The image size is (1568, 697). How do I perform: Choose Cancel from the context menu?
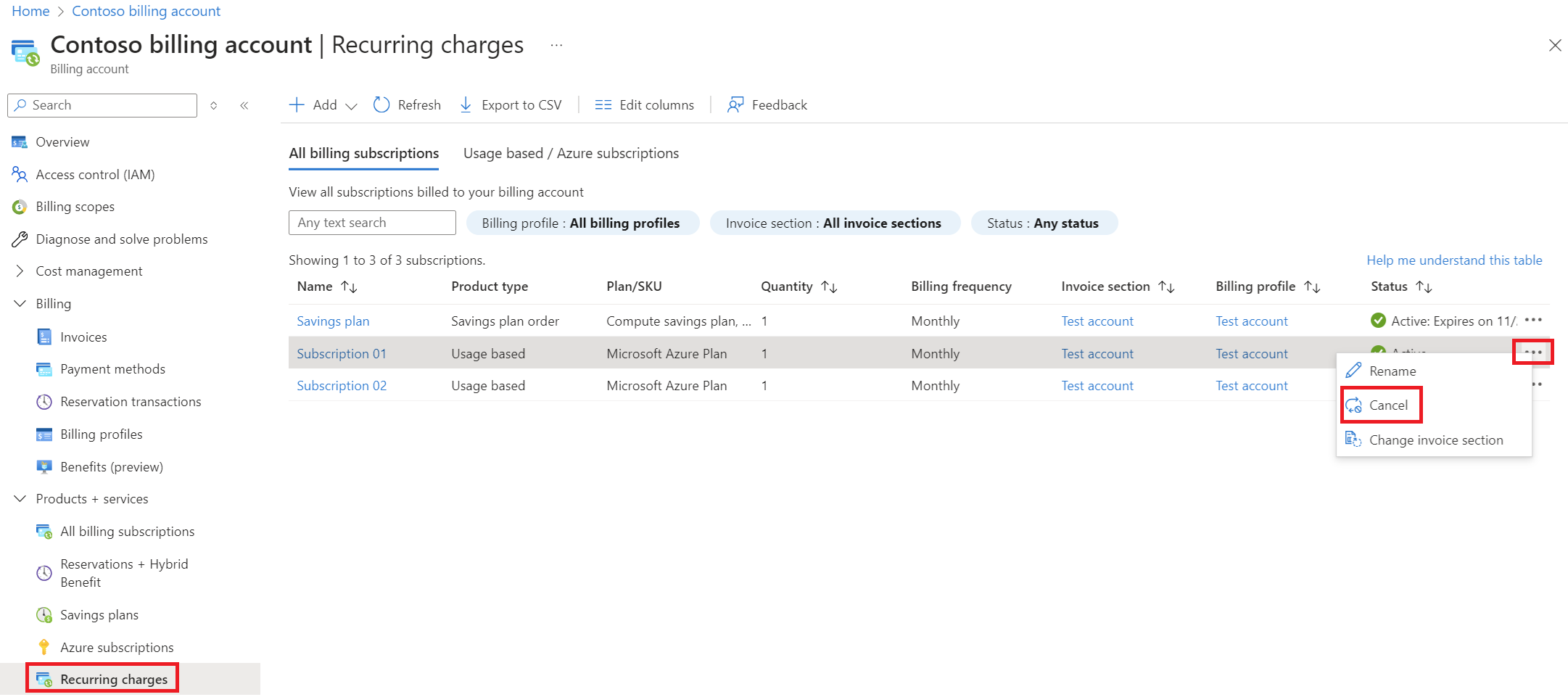click(x=1387, y=405)
